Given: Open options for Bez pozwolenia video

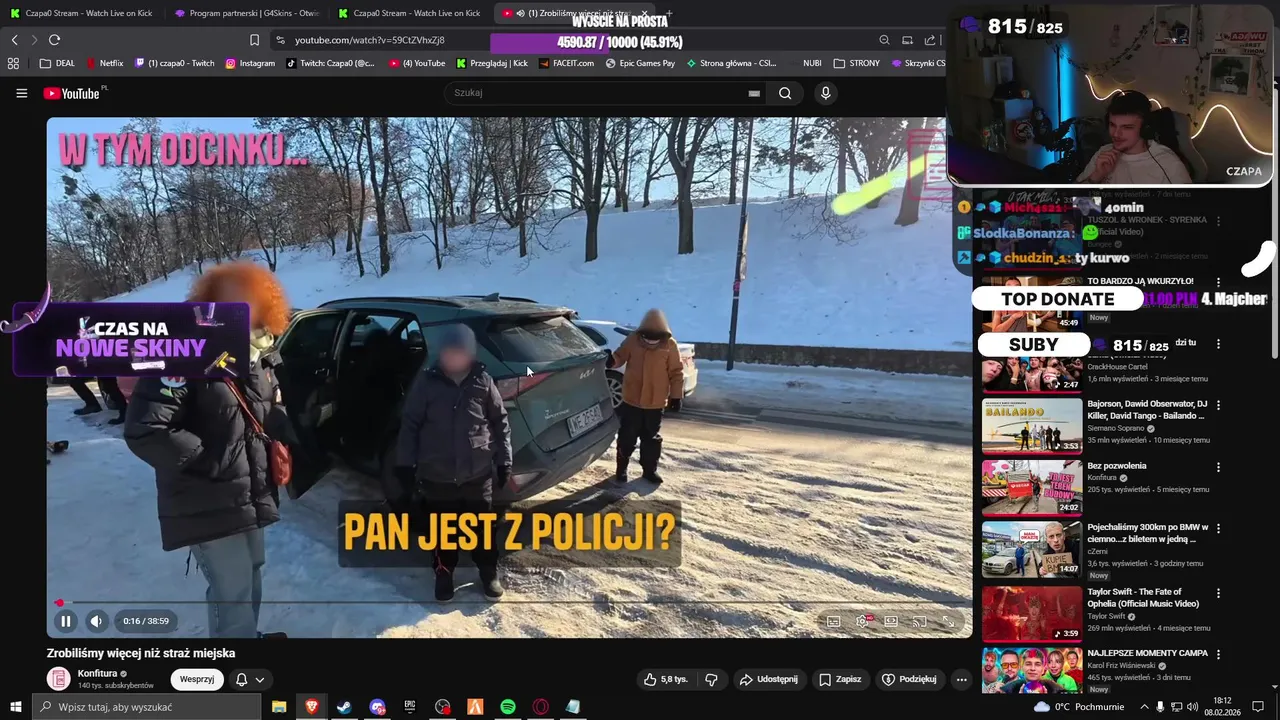Looking at the screenshot, I should (1218, 467).
